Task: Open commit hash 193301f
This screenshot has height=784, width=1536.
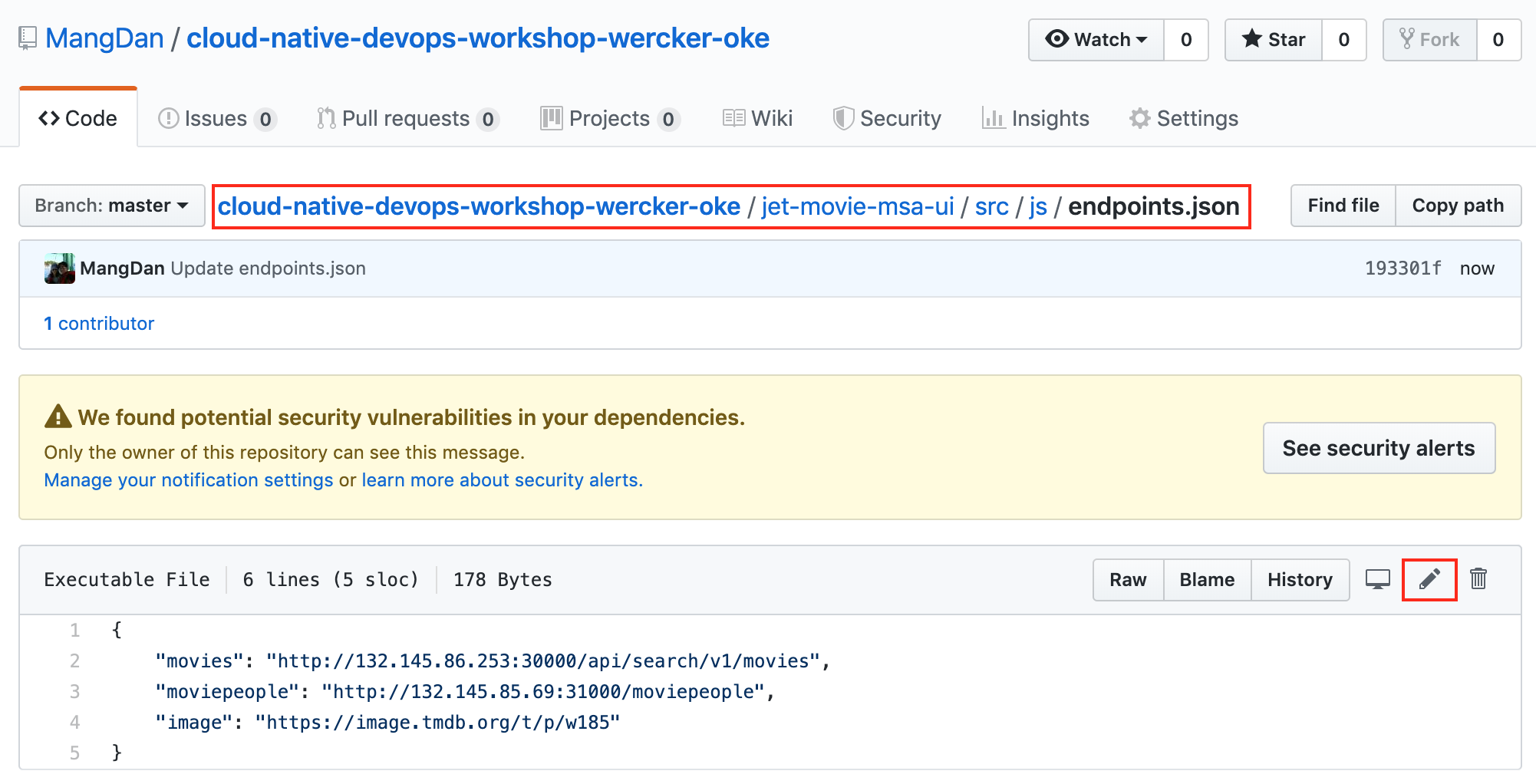Action: pos(1403,268)
